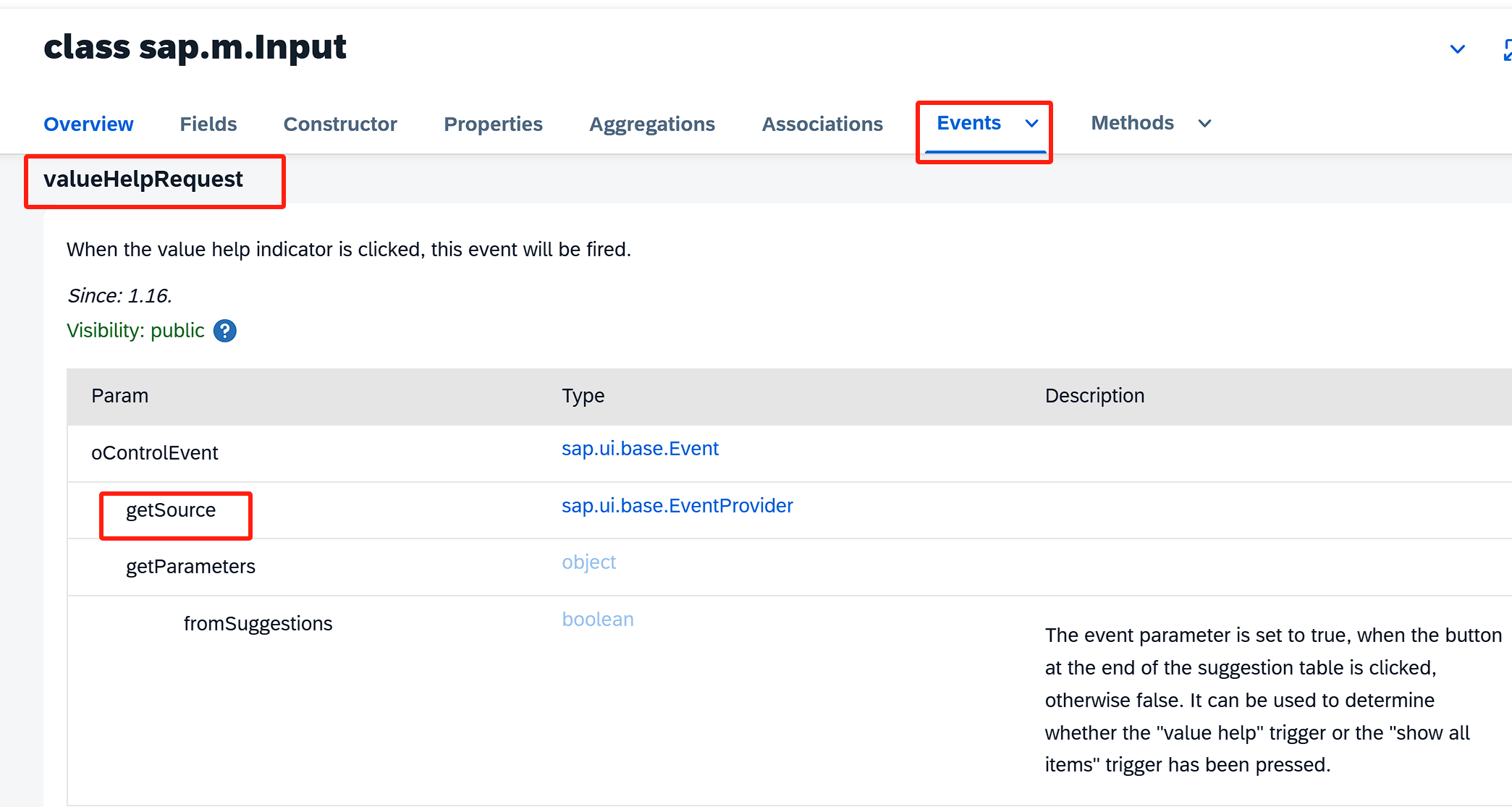The width and height of the screenshot is (1512, 807).
Task: Click the Events tab label
Action: (x=968, y=123)
